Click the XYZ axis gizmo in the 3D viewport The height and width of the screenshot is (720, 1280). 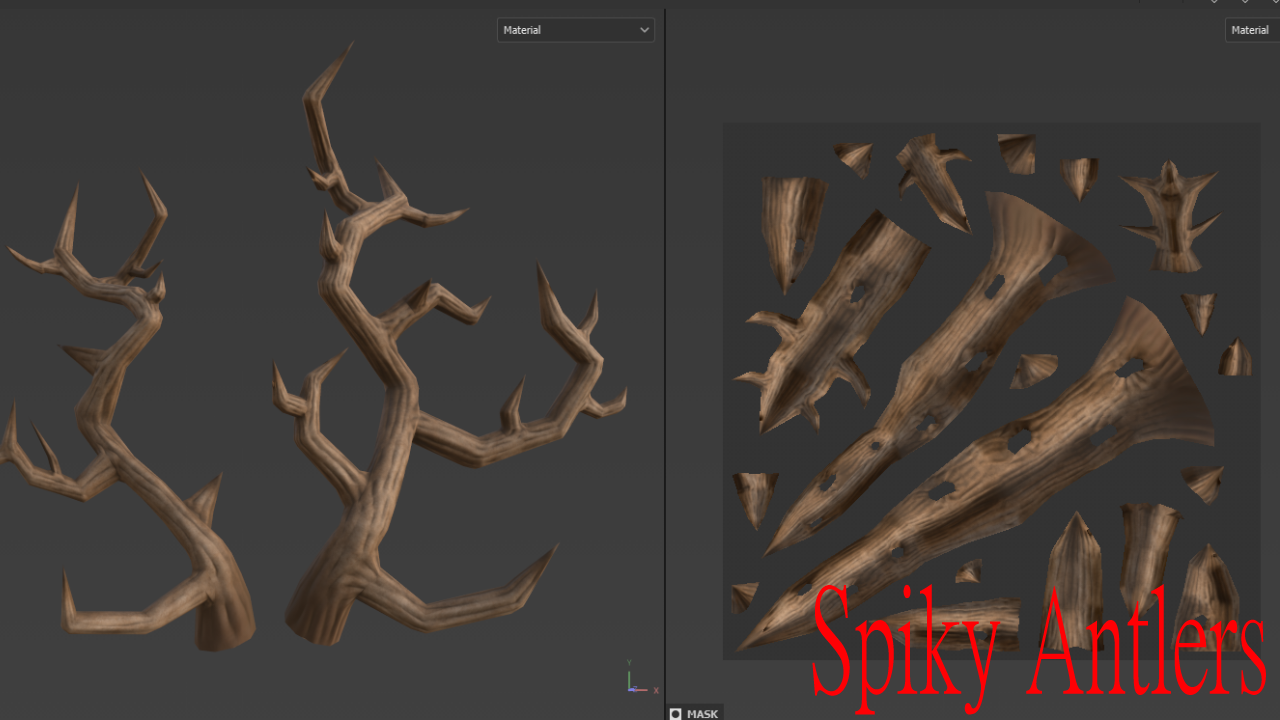coord(641,679)
